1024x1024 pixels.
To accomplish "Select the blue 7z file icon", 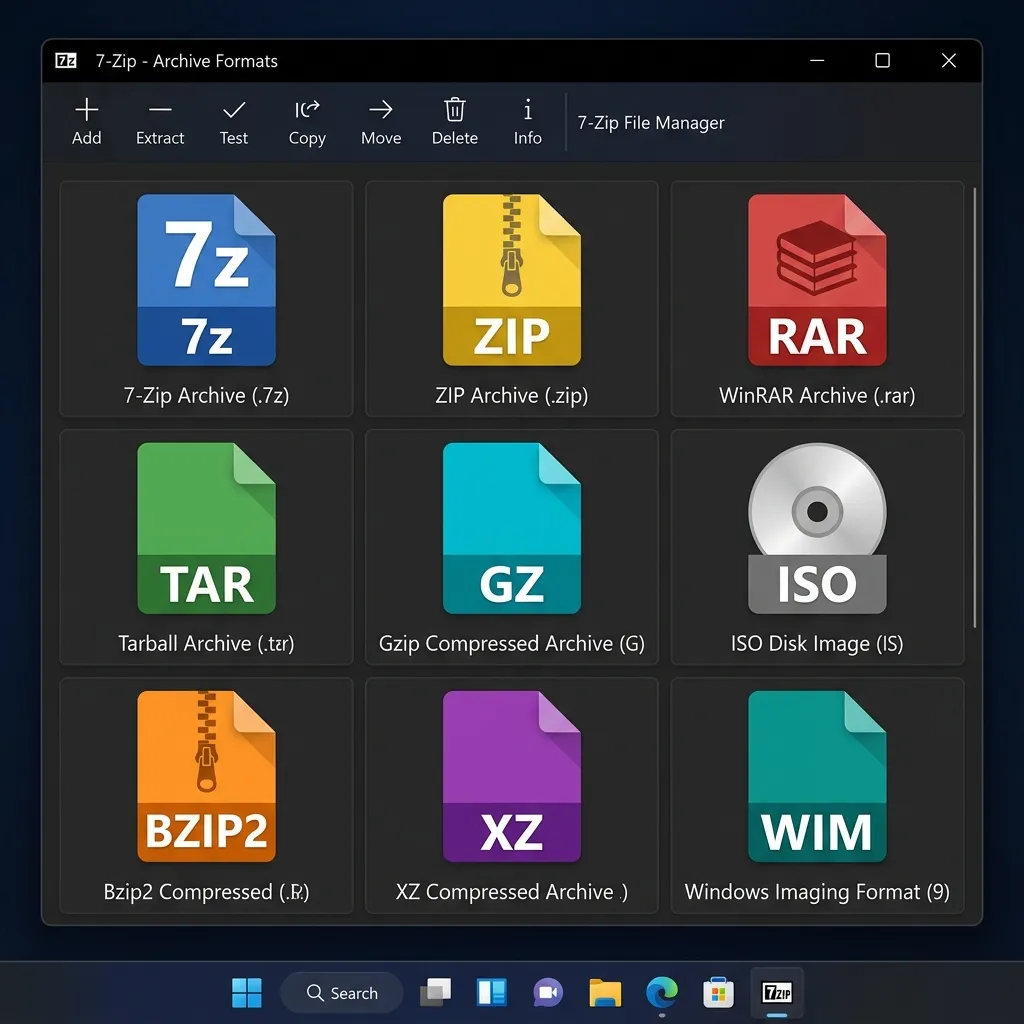I will point(206,280).
